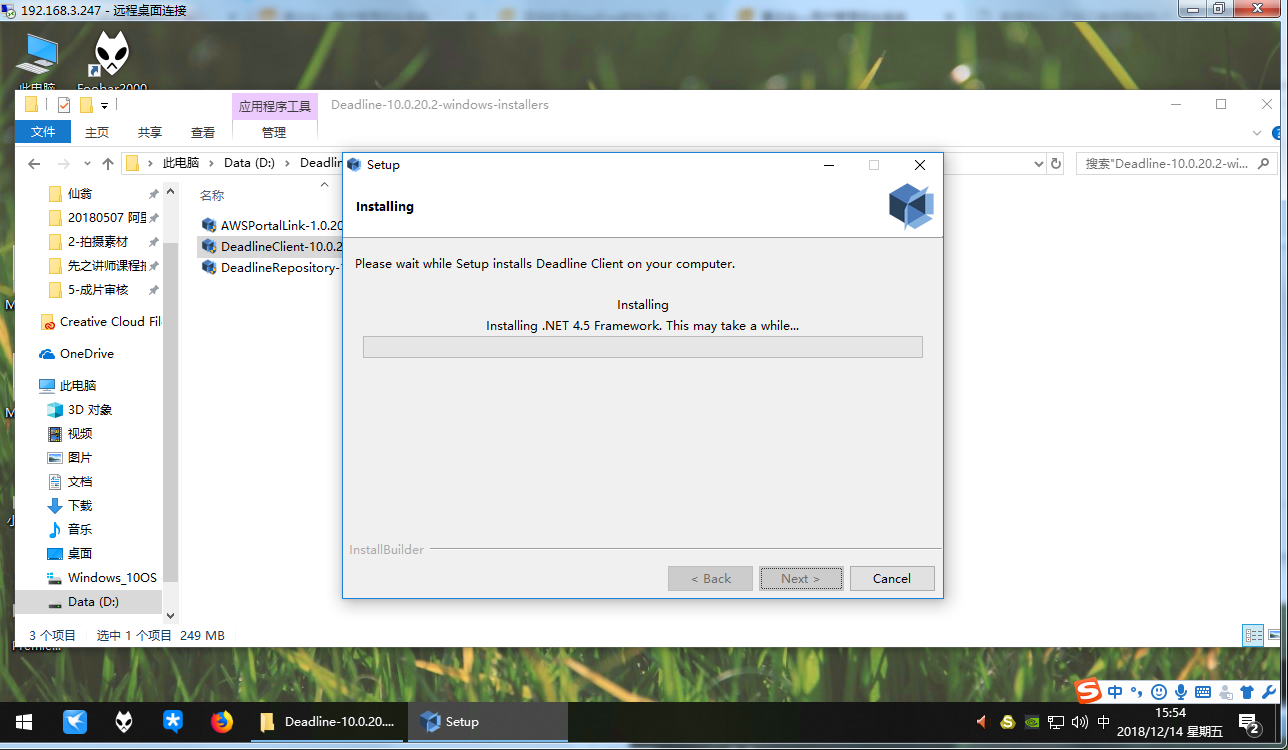
Task: Expand the recent locations dropdown arrow
Action: pyautogui.click(x=86, y=164)
